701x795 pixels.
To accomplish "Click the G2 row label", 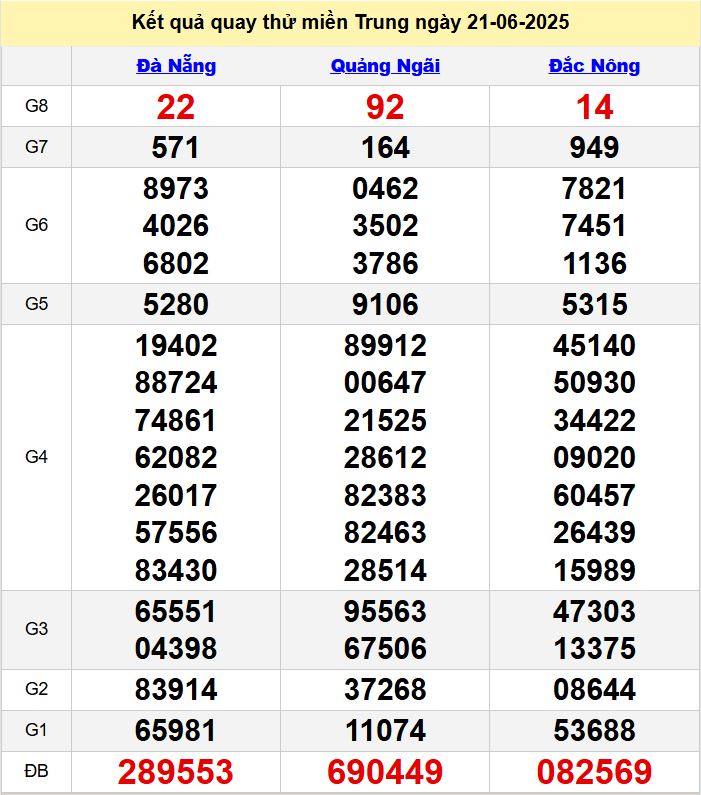I will (x=36, y=689).
